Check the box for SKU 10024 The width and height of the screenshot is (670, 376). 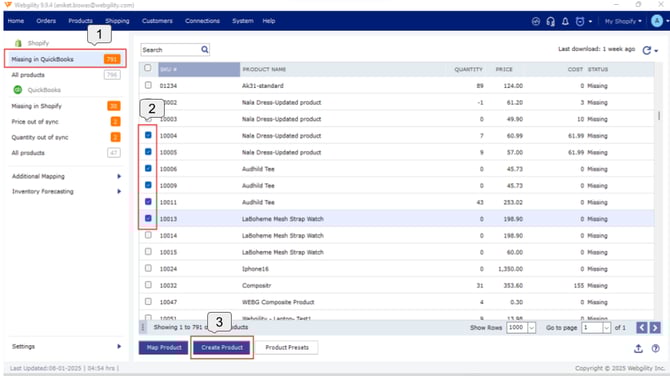click(x=148, y=268)
